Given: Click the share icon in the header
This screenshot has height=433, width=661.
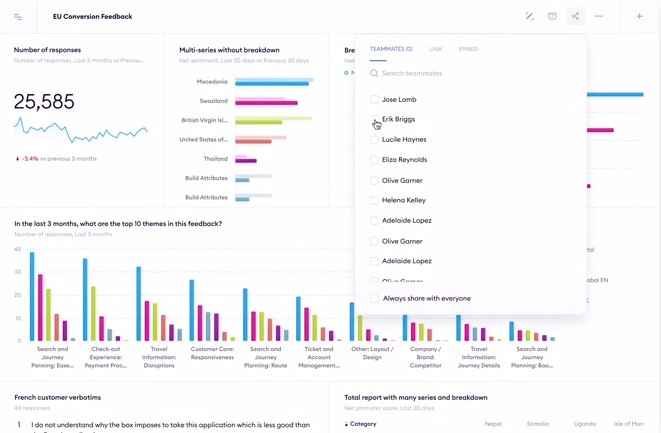Looking at the screenshot, I should (x=575, y=17).
